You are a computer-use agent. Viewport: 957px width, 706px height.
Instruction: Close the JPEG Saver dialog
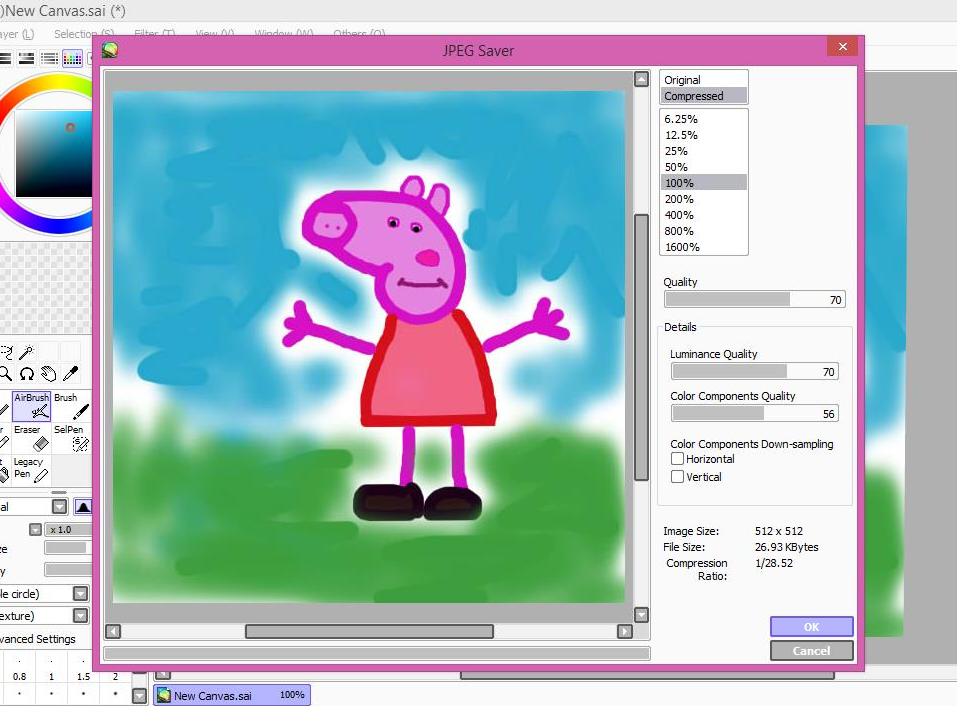(843, 46)
